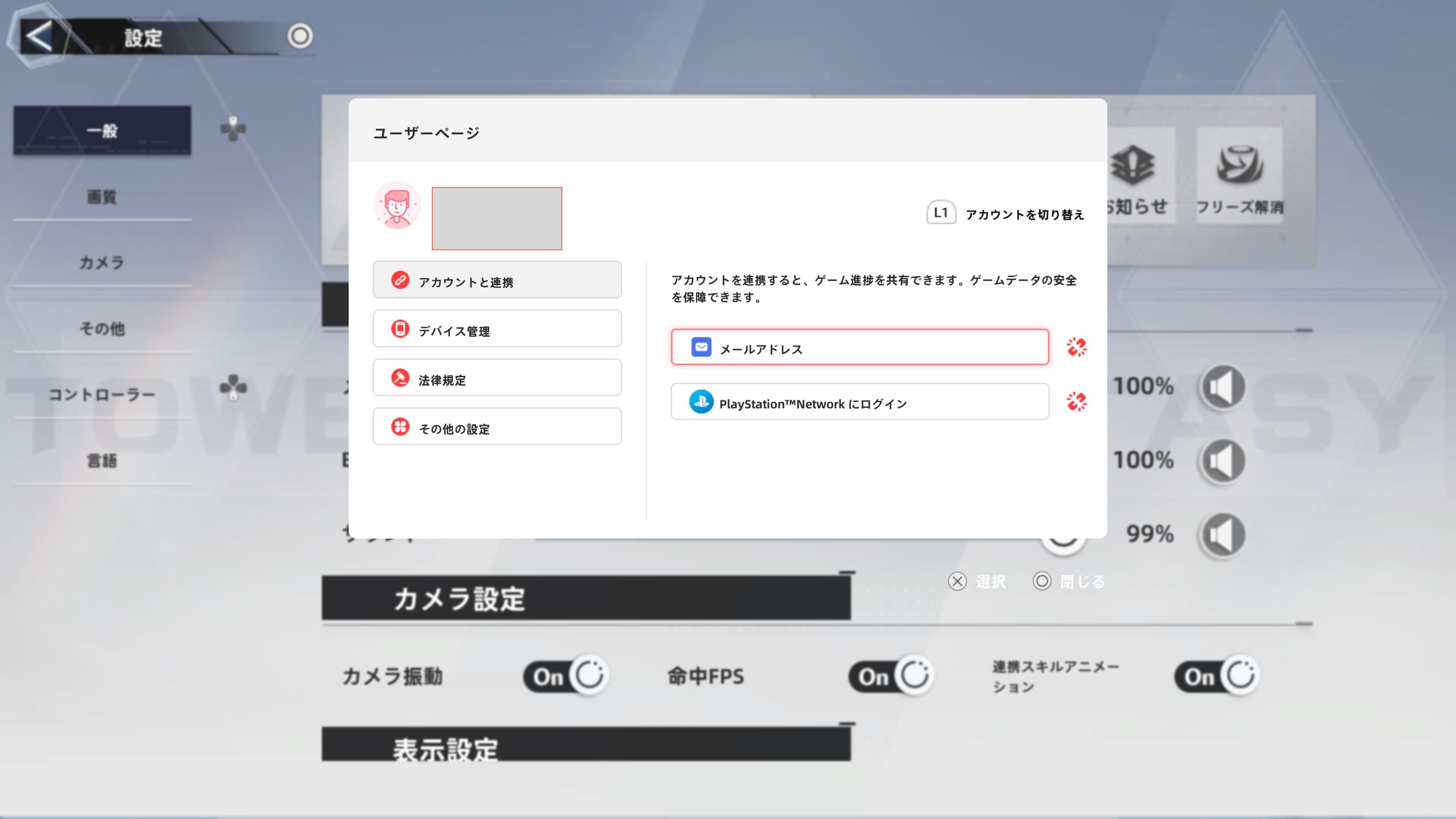Toggle the カメラ振動 switch
The image size is (1456, 819).
[566, 675]
